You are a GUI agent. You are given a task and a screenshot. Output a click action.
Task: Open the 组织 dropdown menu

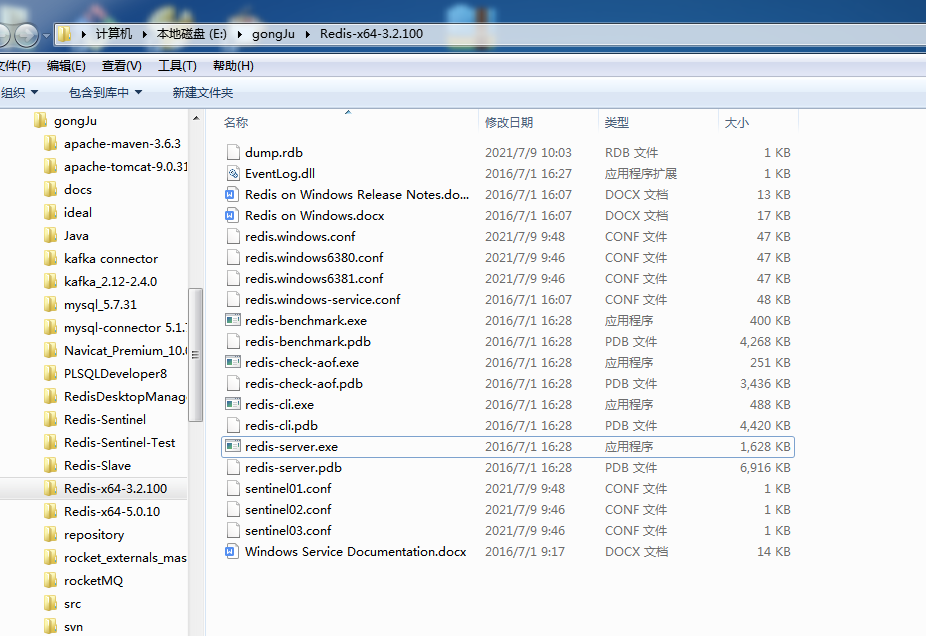click(19, 93)
